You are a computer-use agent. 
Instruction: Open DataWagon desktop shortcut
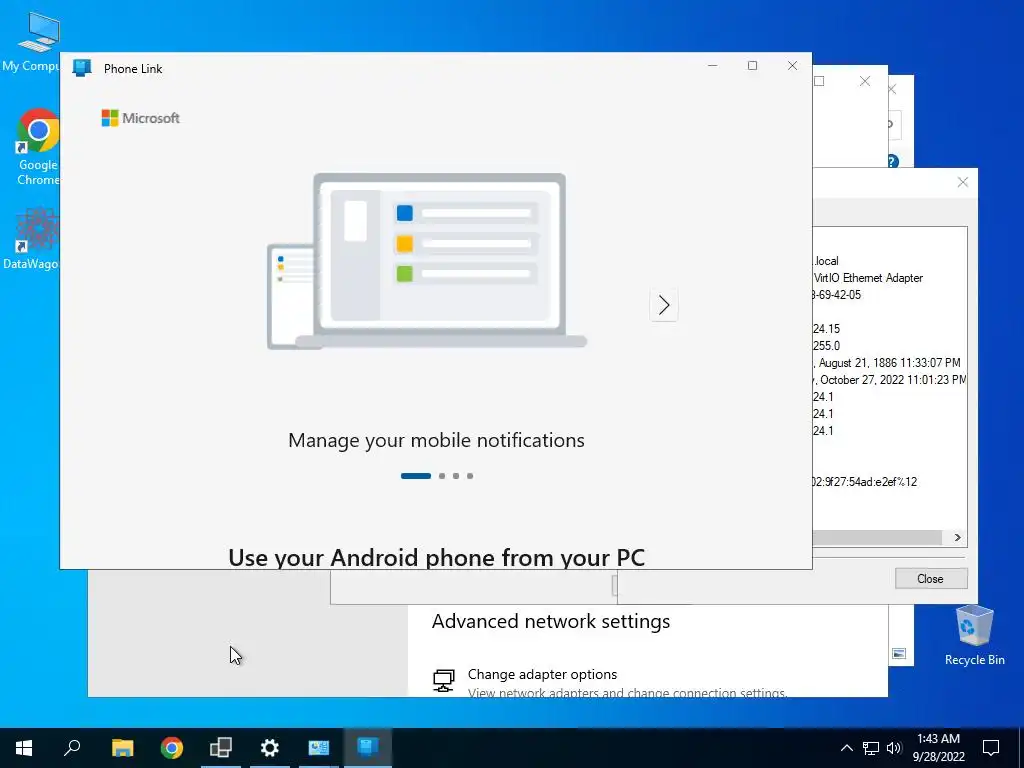click(x=33, y=238)
